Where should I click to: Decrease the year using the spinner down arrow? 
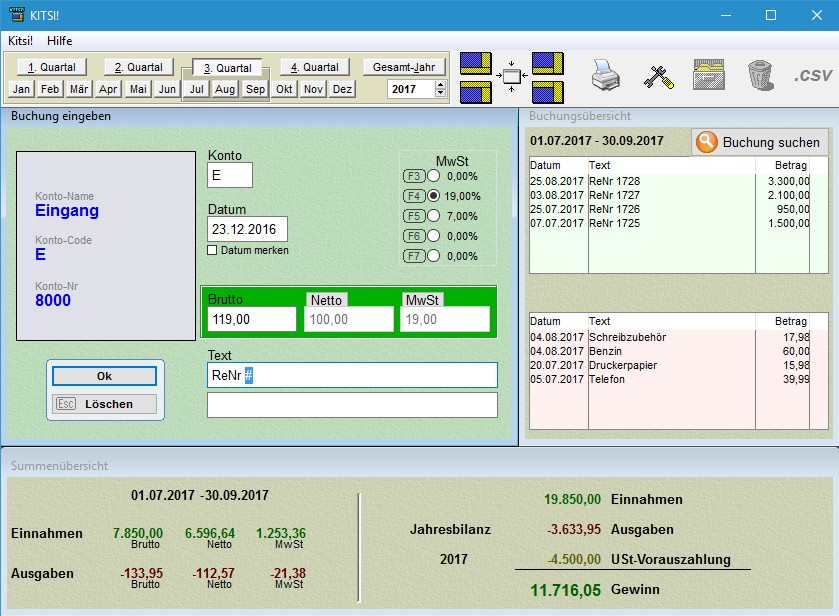click(x=441, y=93)
